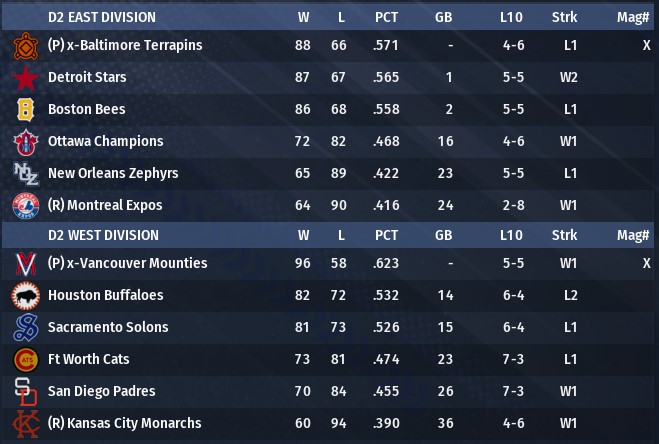
Task: Click the Houston Buffaloes logo icon
Action: pyautogui.click(x=25, y=296)
